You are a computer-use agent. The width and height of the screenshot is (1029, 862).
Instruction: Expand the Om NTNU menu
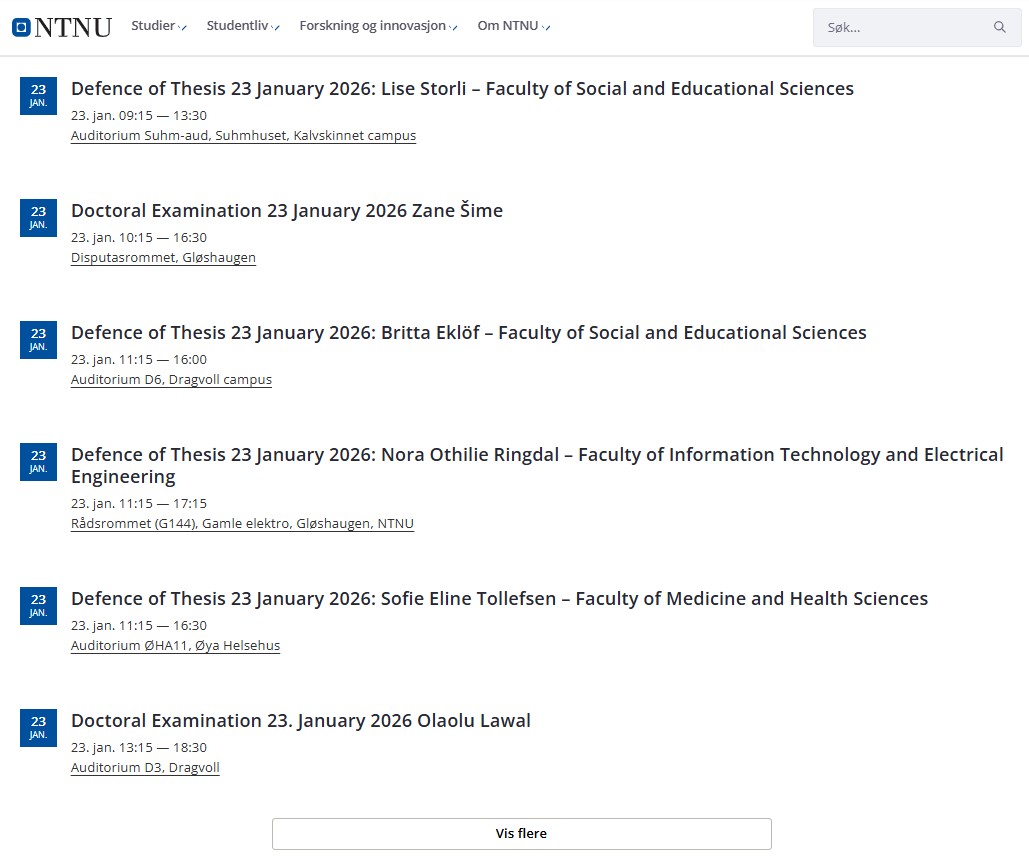514,26
